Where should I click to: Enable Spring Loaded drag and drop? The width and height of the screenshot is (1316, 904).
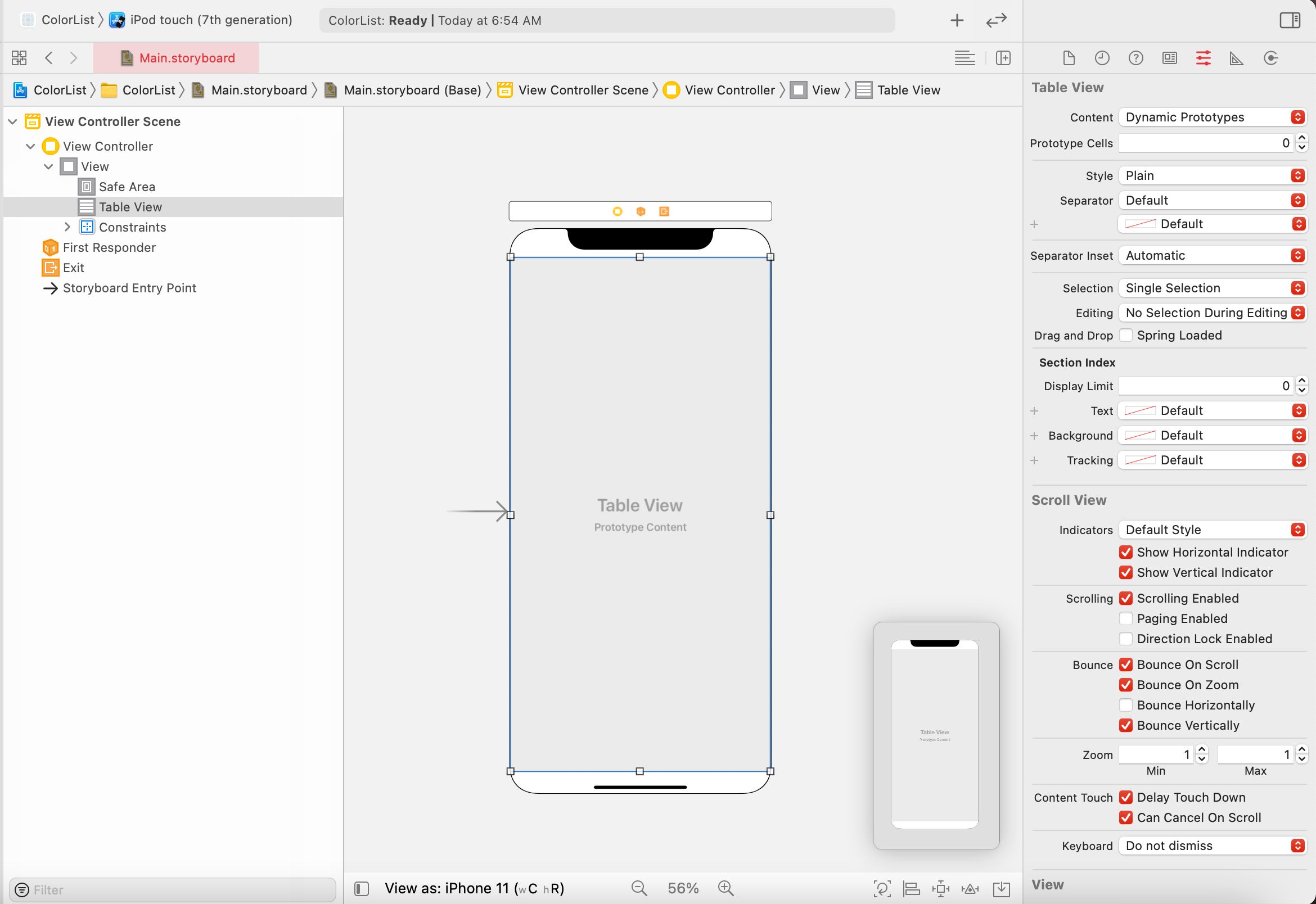[1126, 335]
